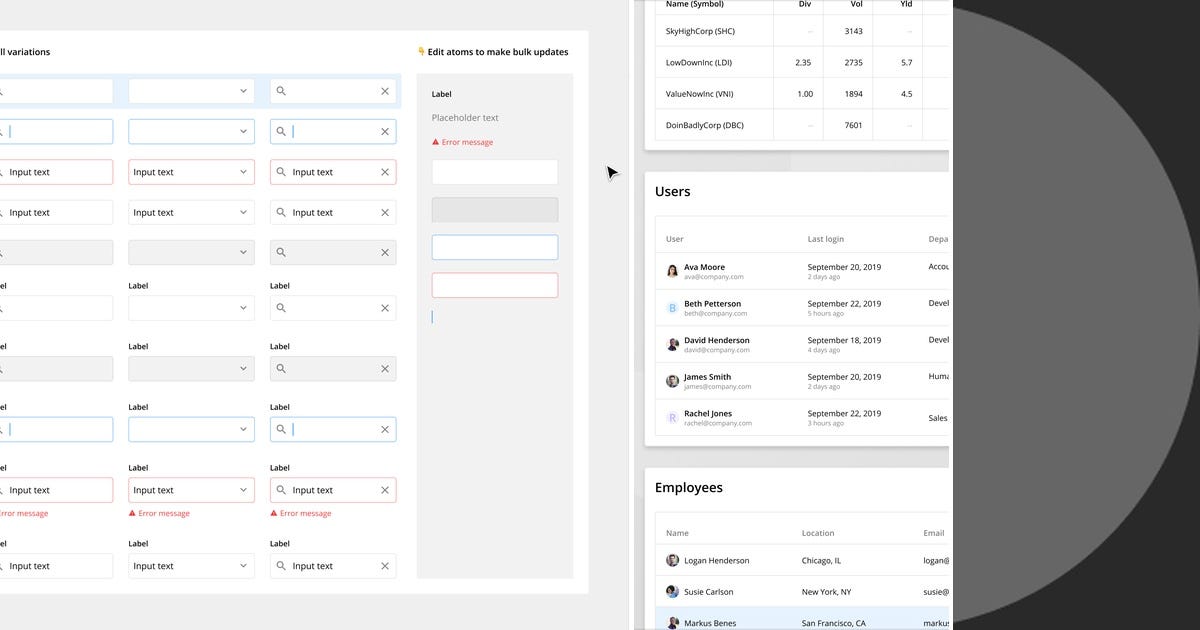Click Beth Petterson's blue initial avatar

[x=672, y=307]
